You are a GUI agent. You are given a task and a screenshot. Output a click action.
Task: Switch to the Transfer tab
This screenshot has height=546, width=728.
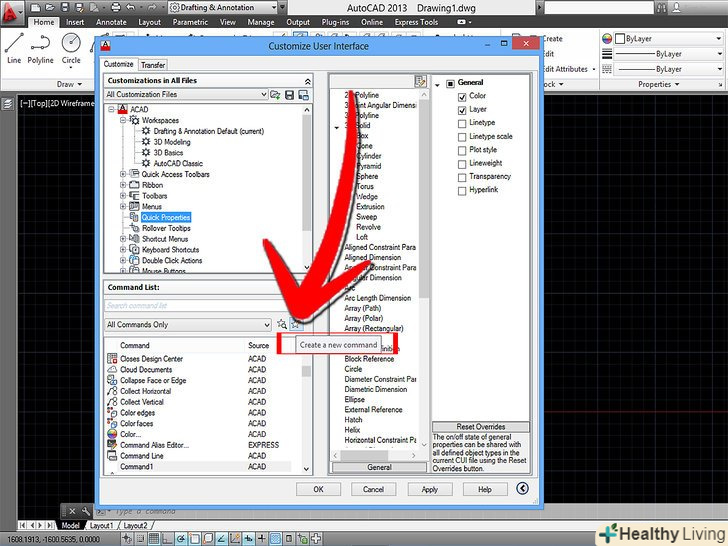152,64
